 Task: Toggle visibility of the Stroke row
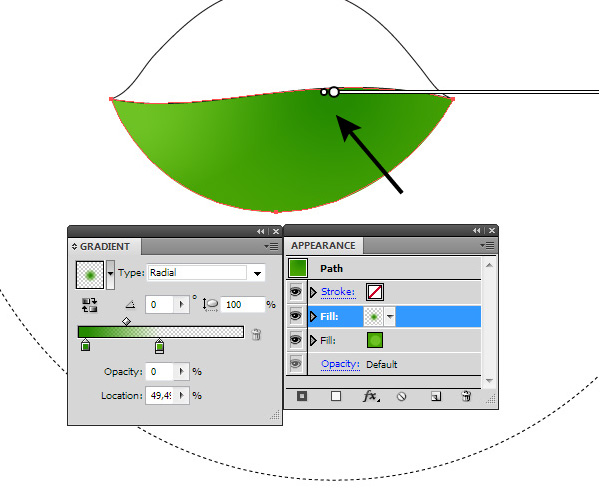coord(296,292)
